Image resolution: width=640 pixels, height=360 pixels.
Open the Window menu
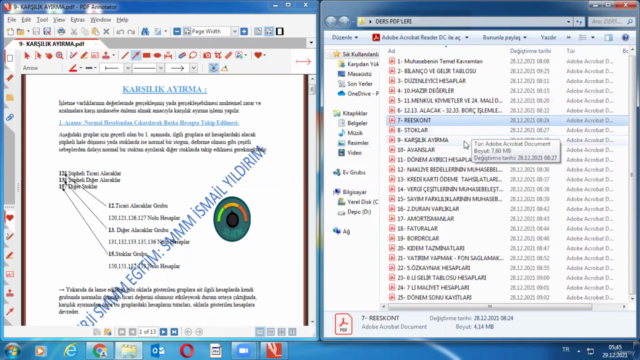point(100,20)
